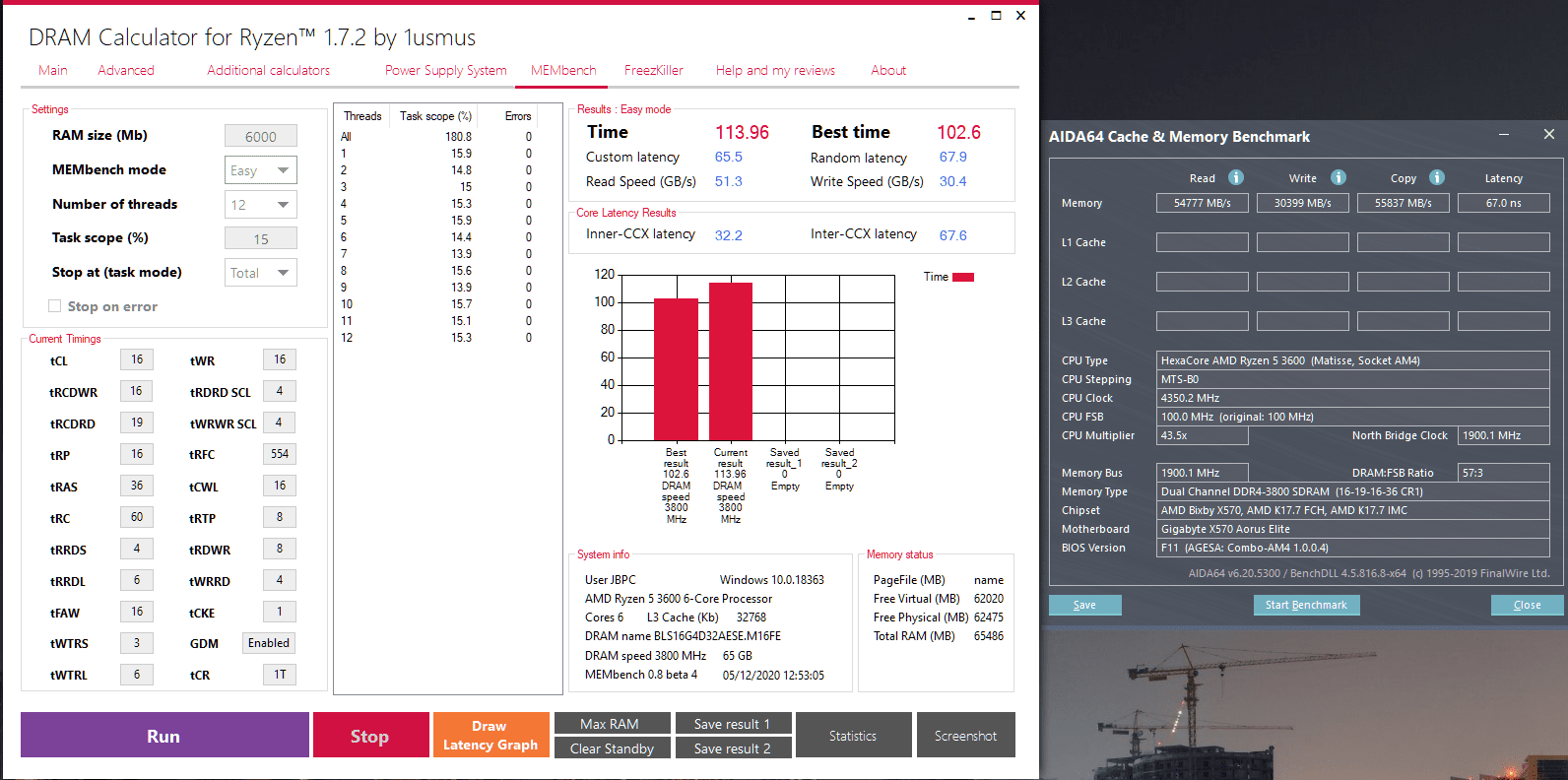Expand the Number of threads dropdown
This screenshot has width=1568, height=780.
(x=261, y=205)
